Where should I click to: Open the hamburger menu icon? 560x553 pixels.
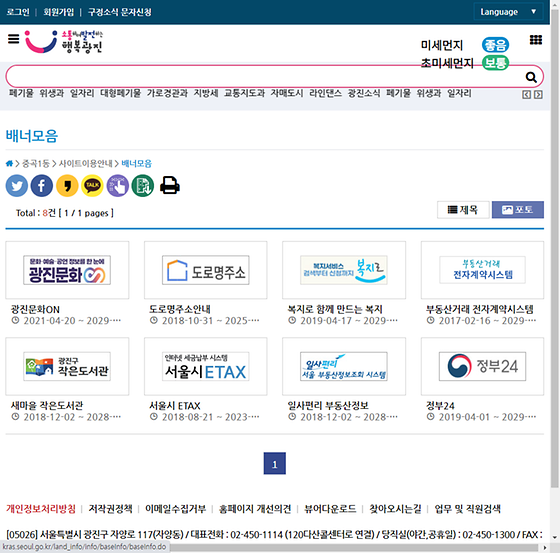[x=14, y=39]
